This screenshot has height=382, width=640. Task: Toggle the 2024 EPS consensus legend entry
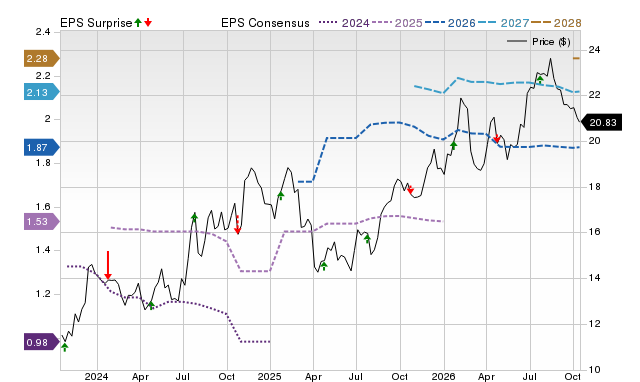[x=344, y=23]
